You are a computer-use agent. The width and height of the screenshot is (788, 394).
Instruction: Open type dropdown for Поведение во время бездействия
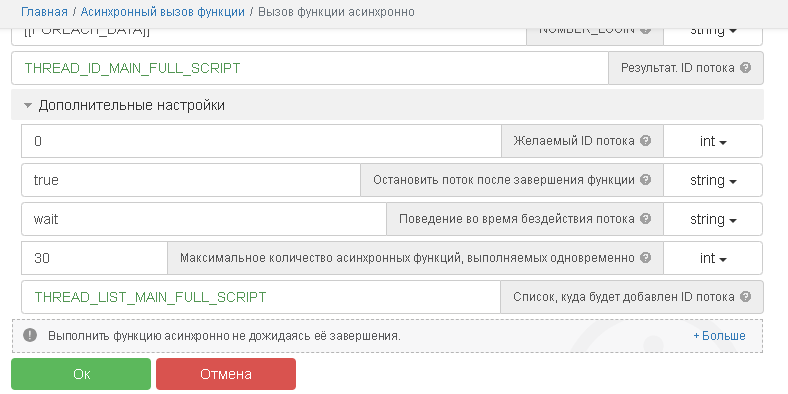[x=713, y=219]
